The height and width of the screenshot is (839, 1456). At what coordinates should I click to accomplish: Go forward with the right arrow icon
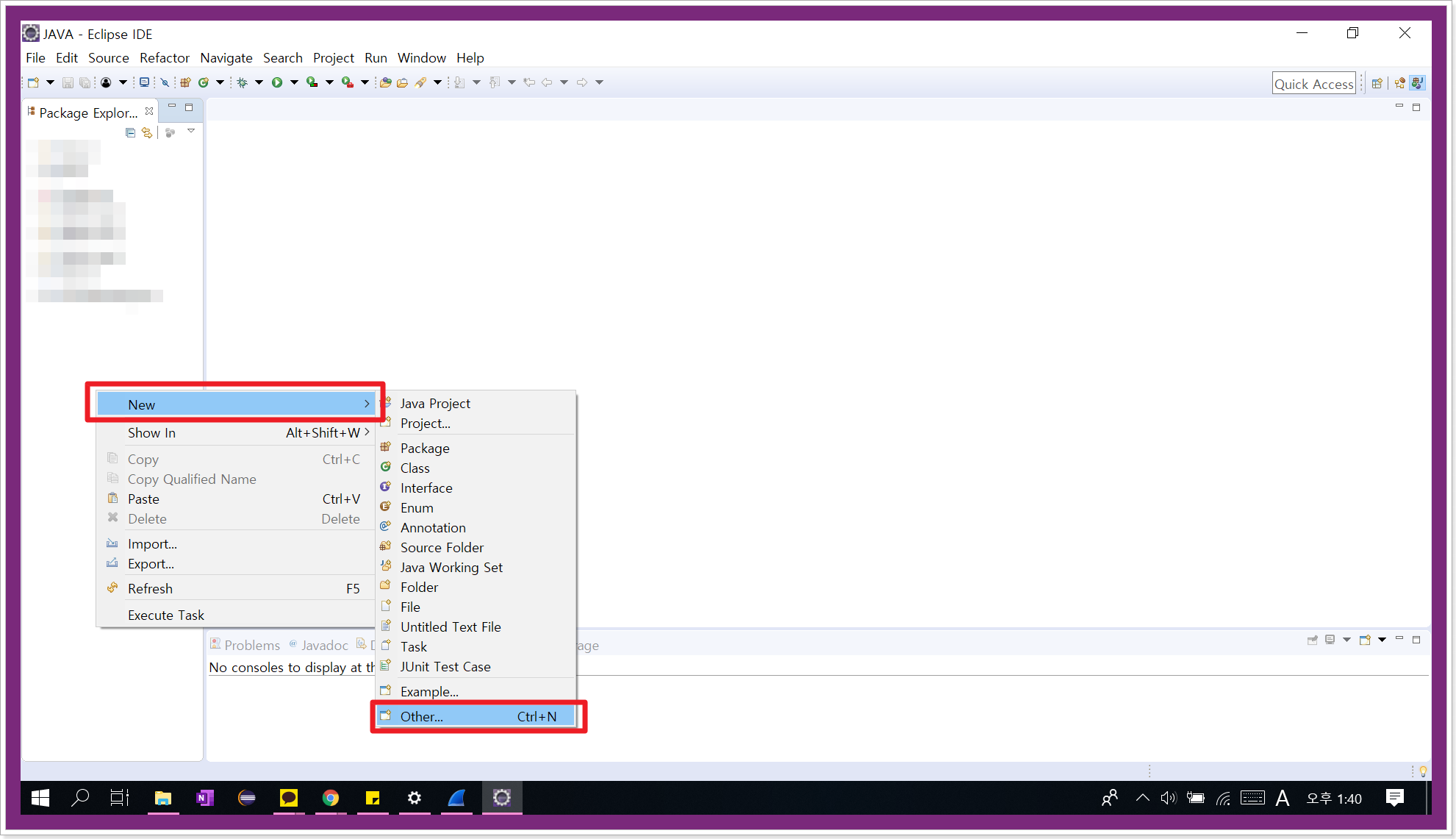pyautogui.click(x=582, y=82)
